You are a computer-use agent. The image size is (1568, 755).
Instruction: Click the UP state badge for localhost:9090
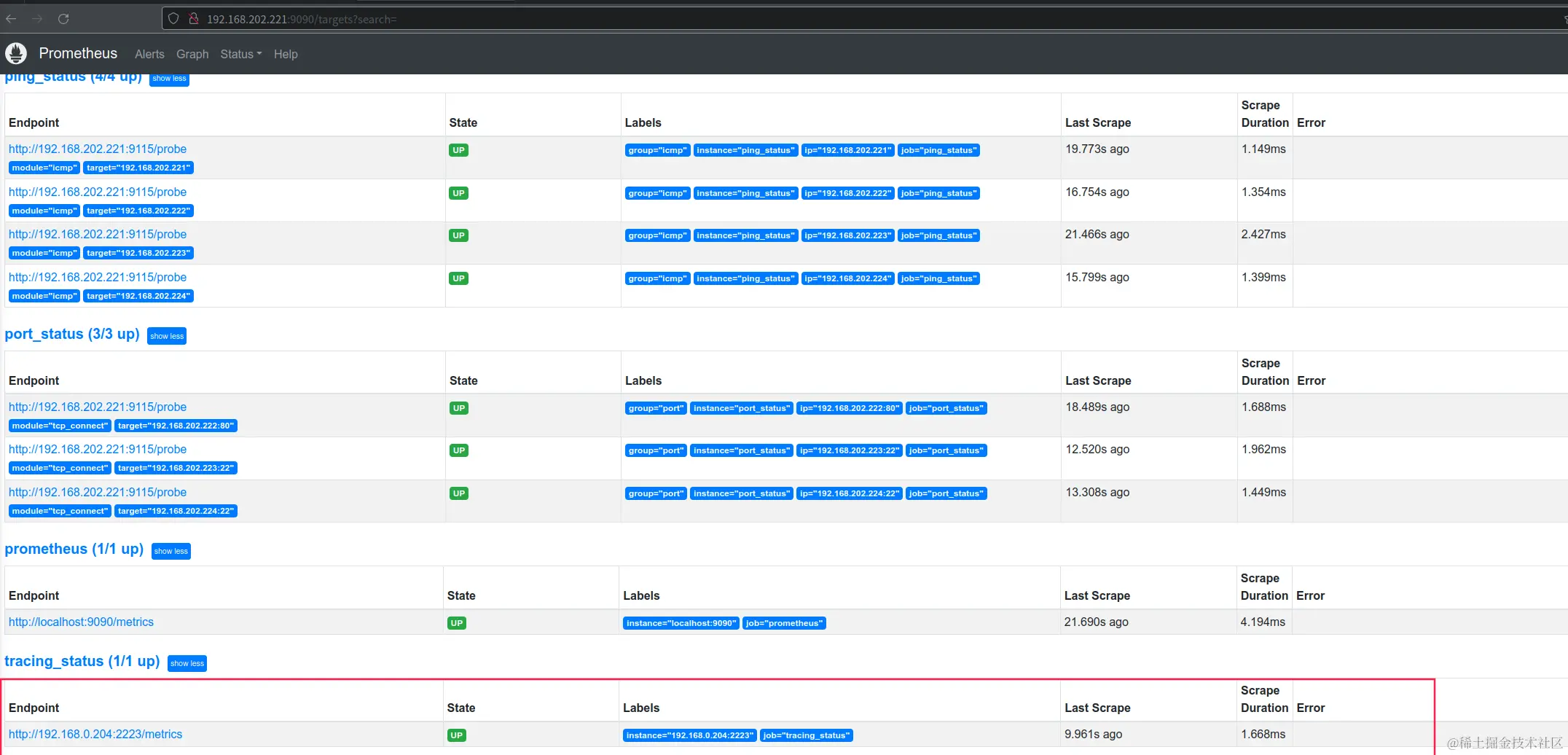[457, 623]
